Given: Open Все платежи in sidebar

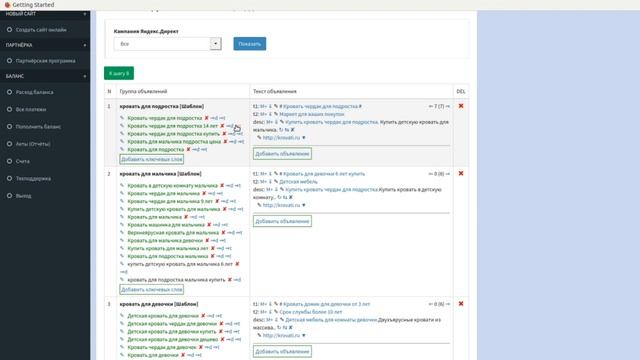Looking at the screenshot, I should 31,109.
